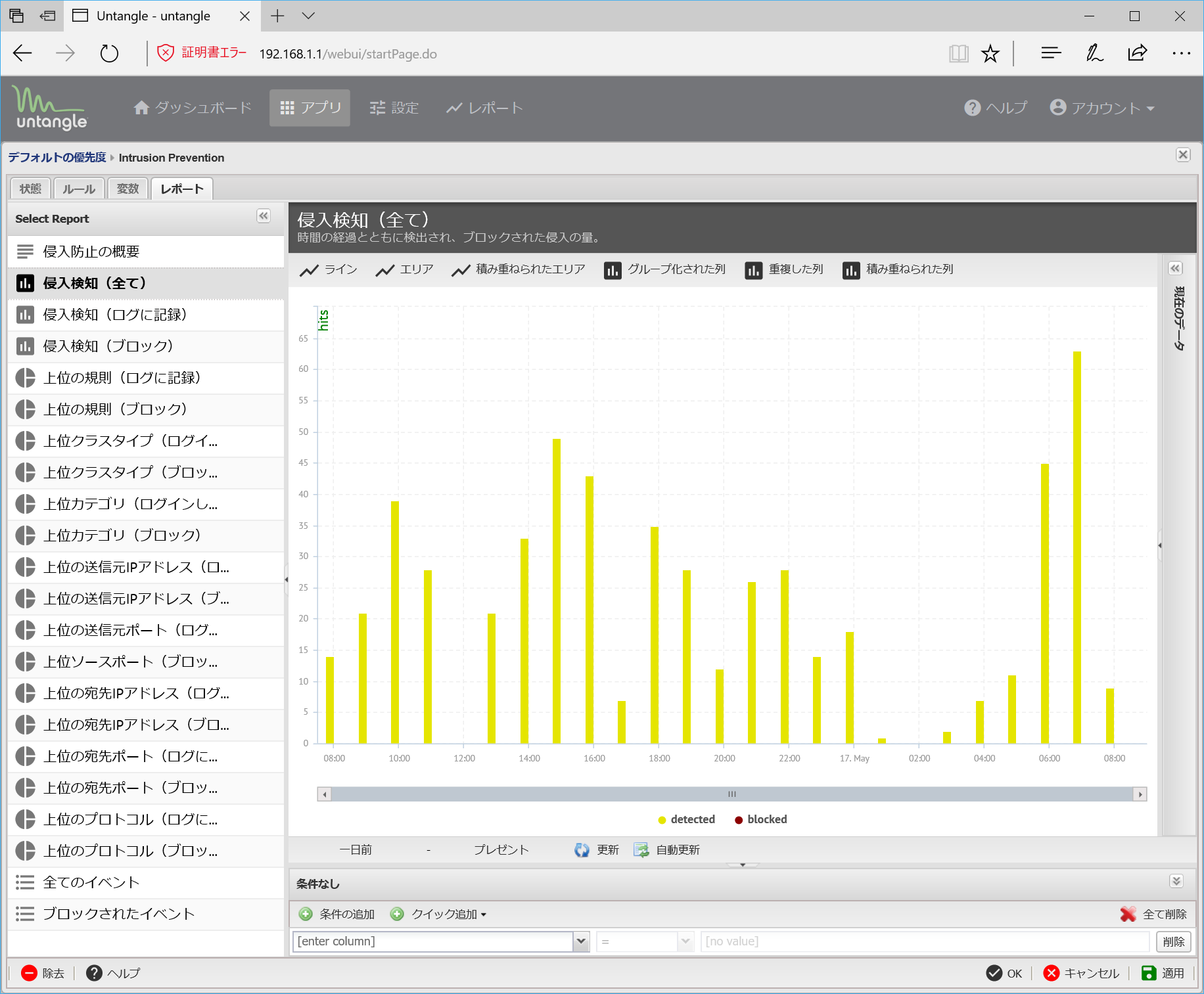Switch to the 変数 tab
1204x994 pixels.
click(x=127, y=189)
